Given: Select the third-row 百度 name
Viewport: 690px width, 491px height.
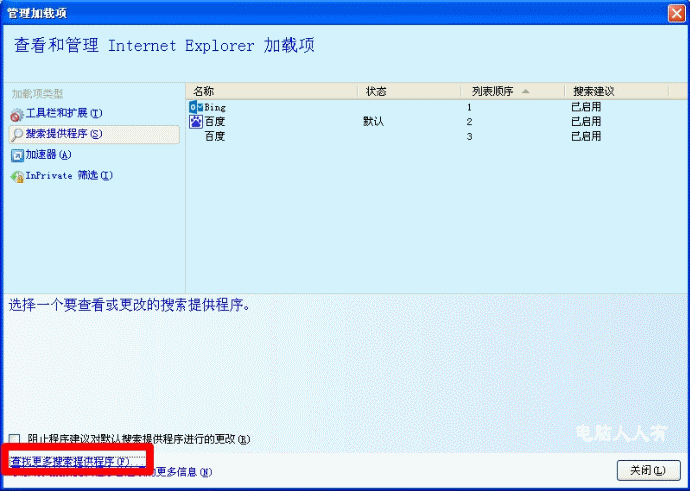Looking at the screenshot, I should coord(215,136).
